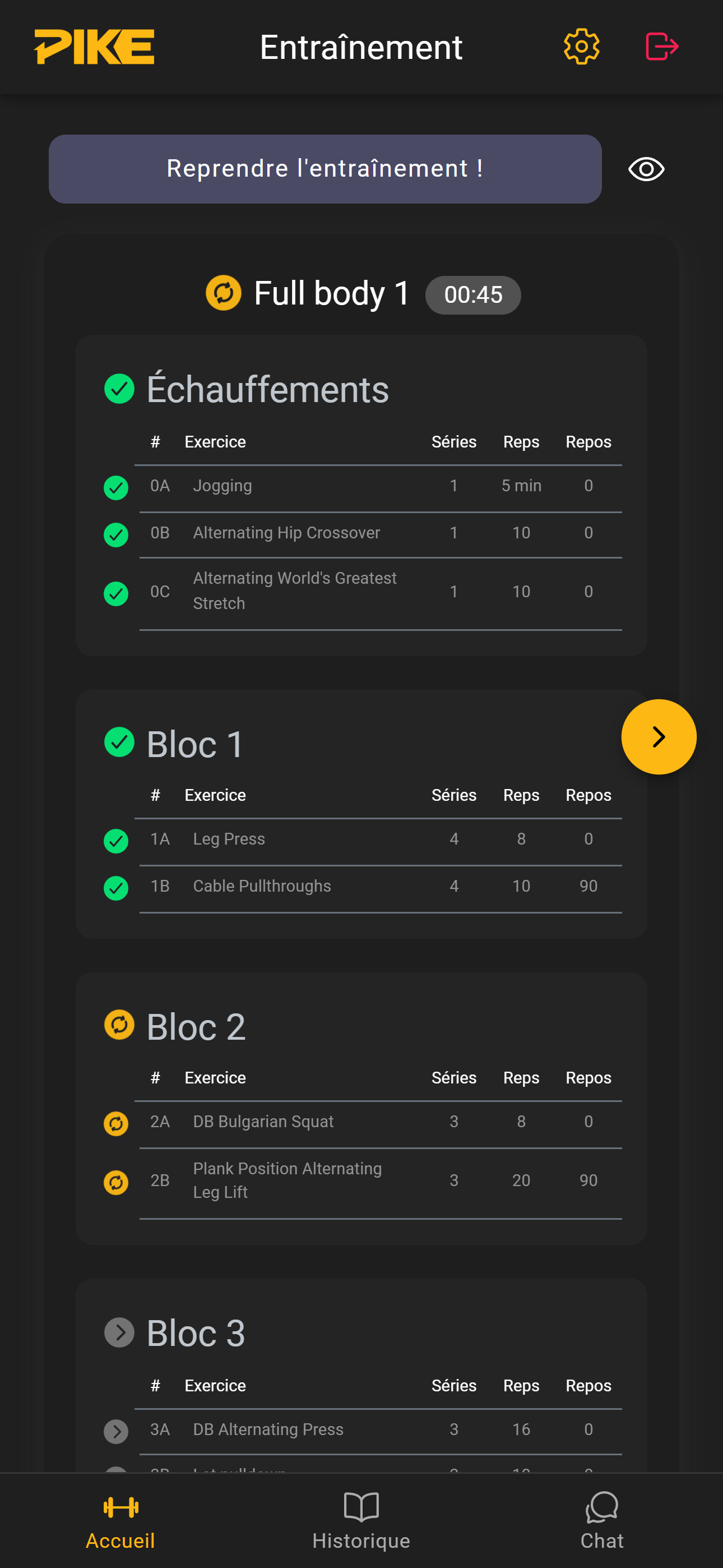Screen dimensions: 723x1568
Task: Toggle the eye visibility icon
Action: point(646,169)
